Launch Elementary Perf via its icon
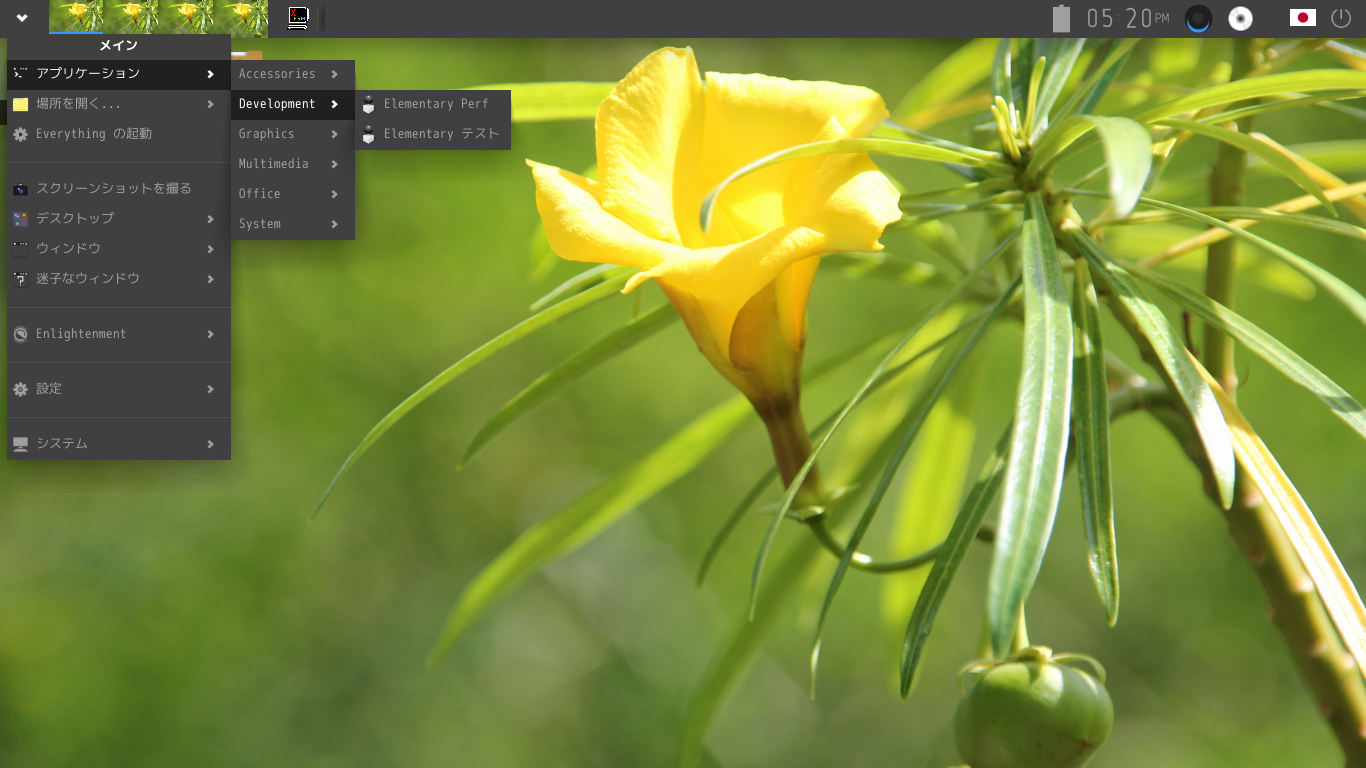Viewport: 1366px width, 768px height. pyautogui.click(x=368, y=104)
